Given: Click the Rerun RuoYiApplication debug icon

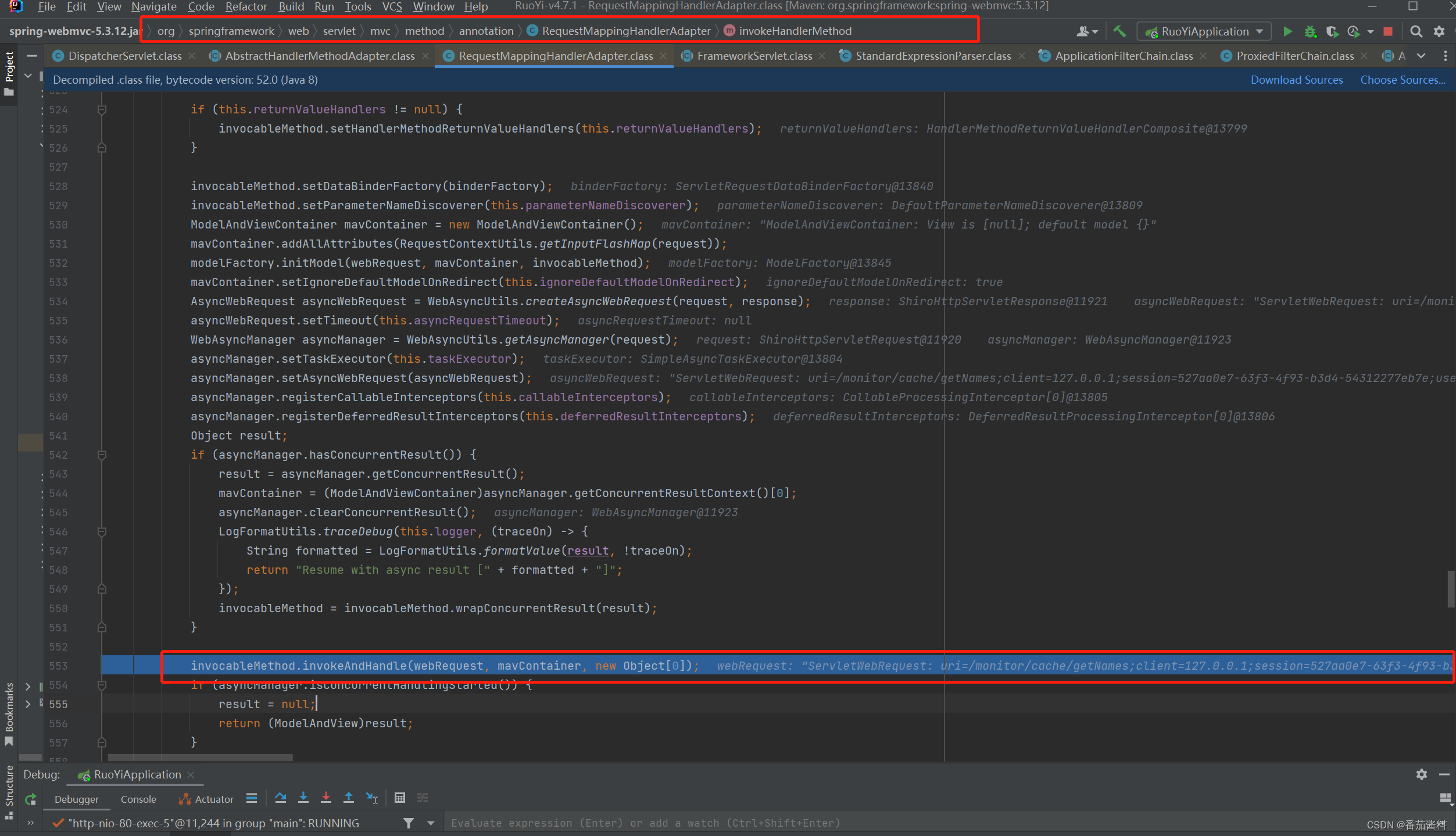Looking at the screenshot, I should 31,799.
